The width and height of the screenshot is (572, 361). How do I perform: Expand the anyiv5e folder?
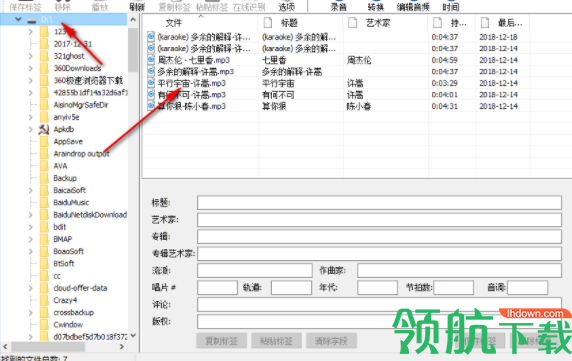[31, 117]
